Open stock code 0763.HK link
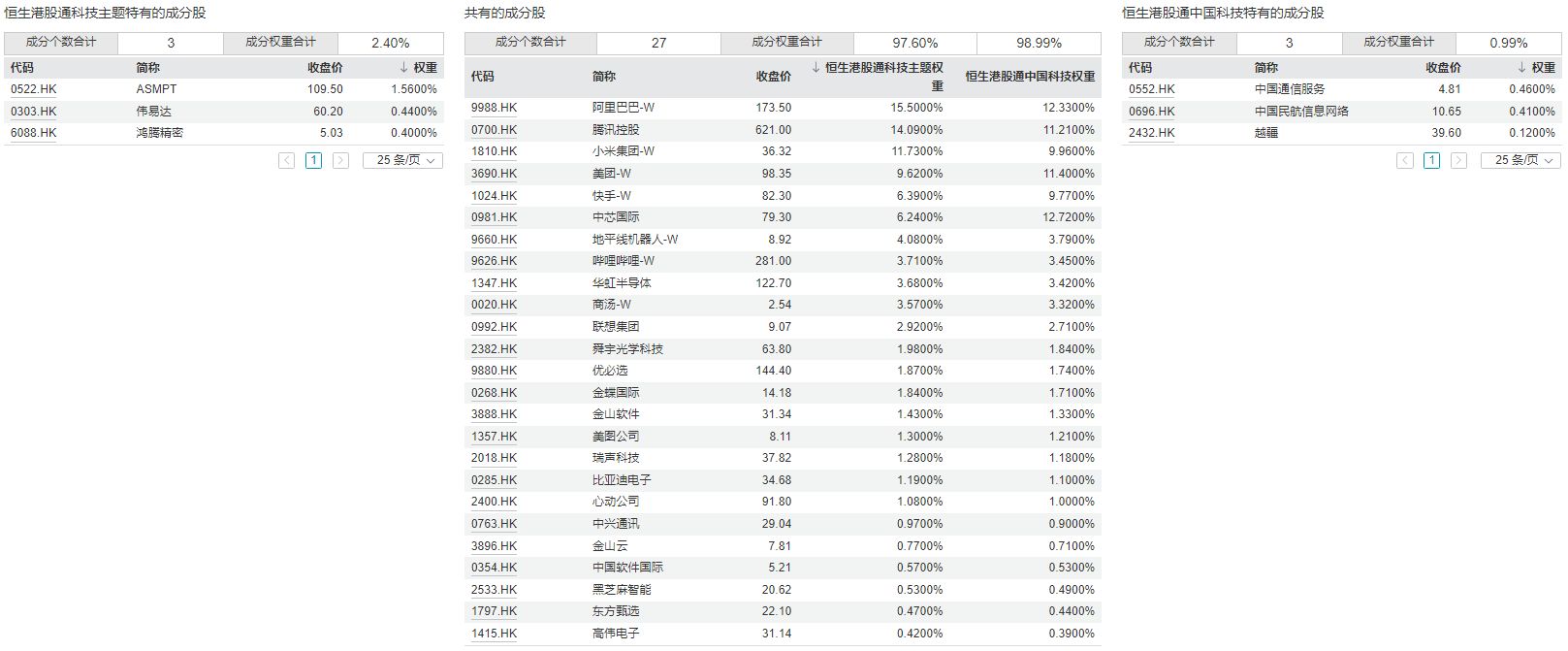Viewport: 1568px width, 651px height. pos(495,524)
